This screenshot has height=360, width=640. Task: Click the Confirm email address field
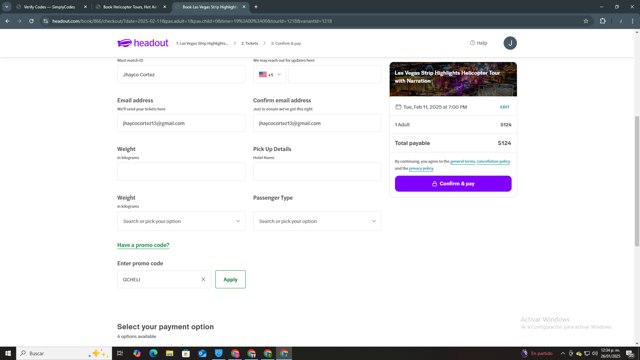tap(317, 123)
